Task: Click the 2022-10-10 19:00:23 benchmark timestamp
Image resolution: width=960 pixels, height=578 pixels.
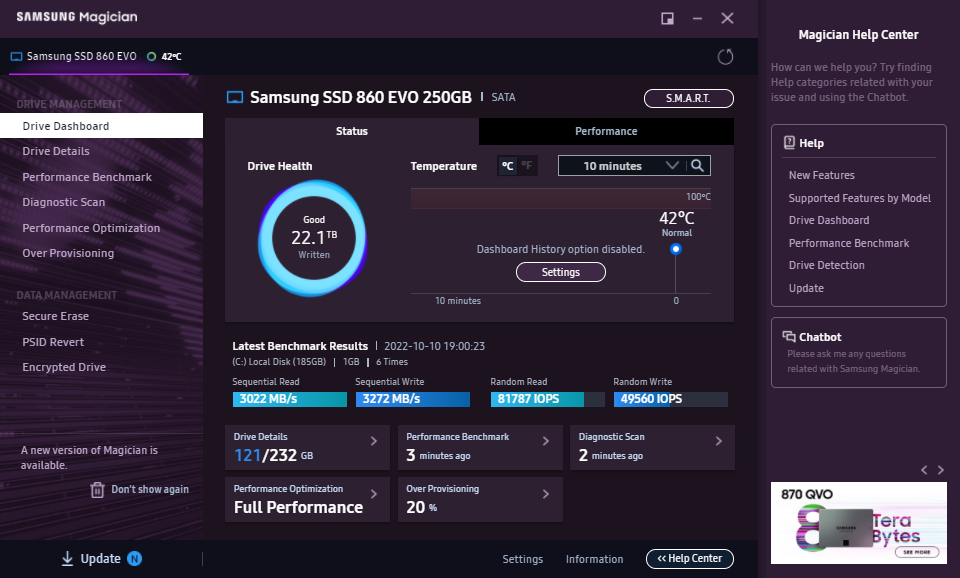Action: pos(435,346)
